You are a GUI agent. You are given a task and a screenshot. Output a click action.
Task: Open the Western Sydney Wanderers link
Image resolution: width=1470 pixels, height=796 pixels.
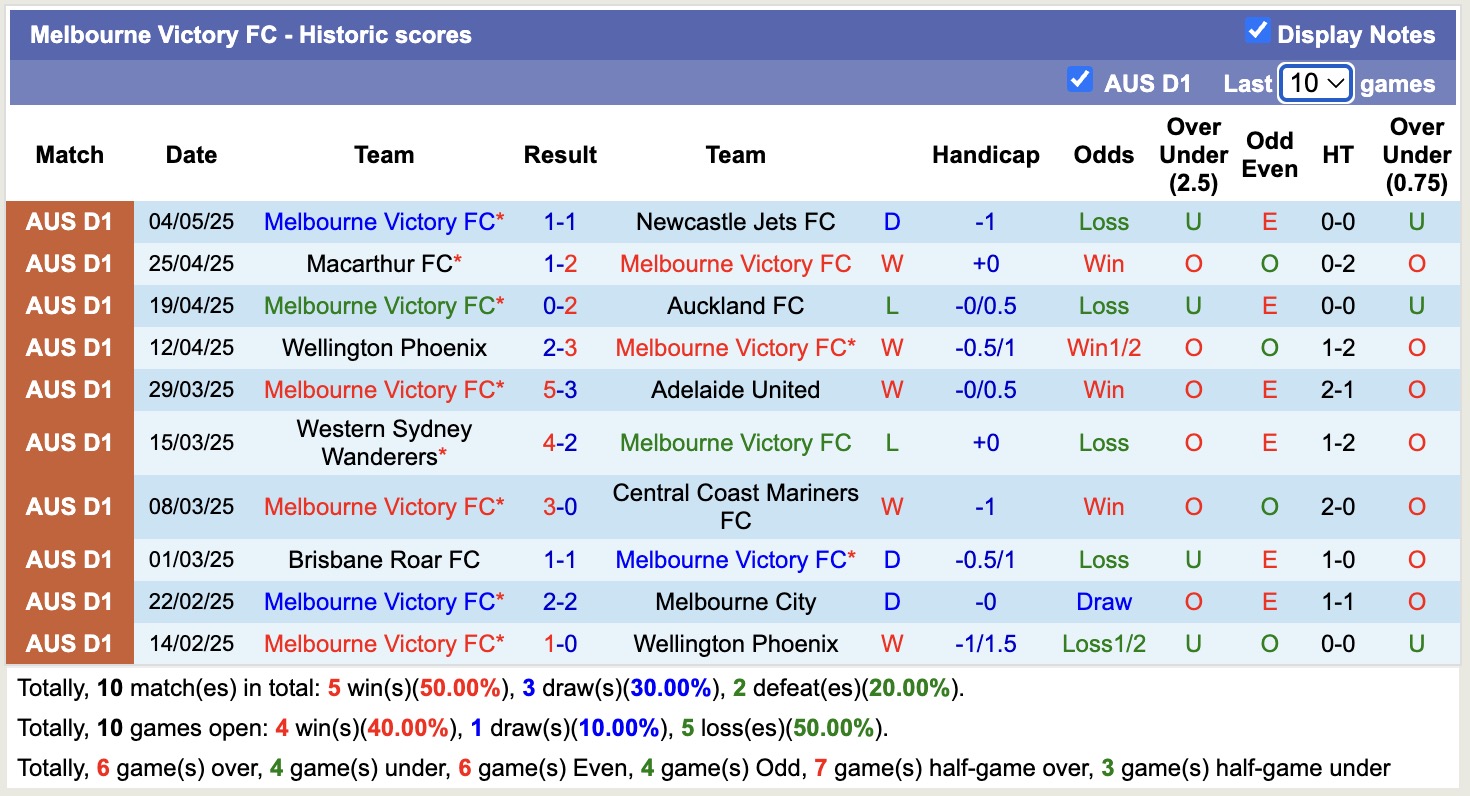[384, 443]
